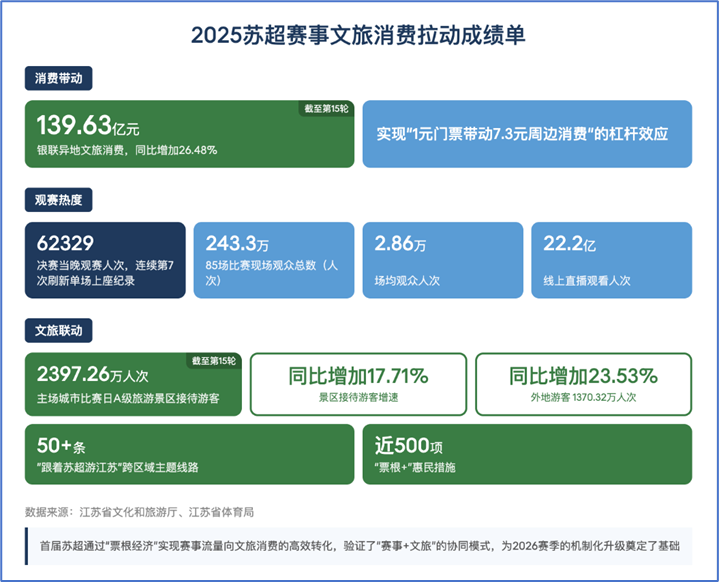Click the 22.2亿 线上直播观看人次 card
Screen dimensions: 719x582
[611, 260]
